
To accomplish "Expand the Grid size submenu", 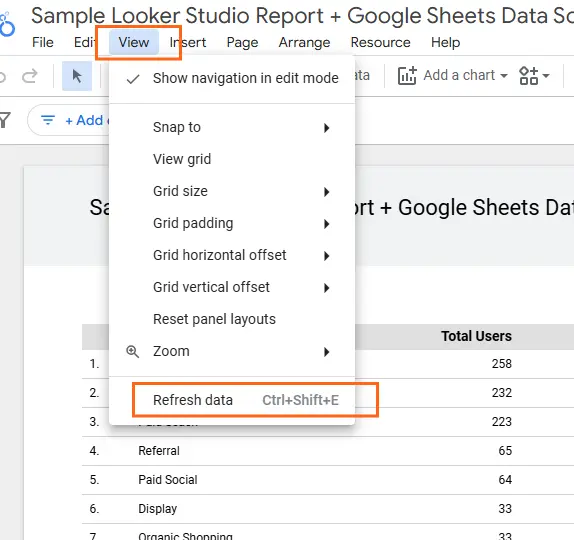I will (232, 191).
